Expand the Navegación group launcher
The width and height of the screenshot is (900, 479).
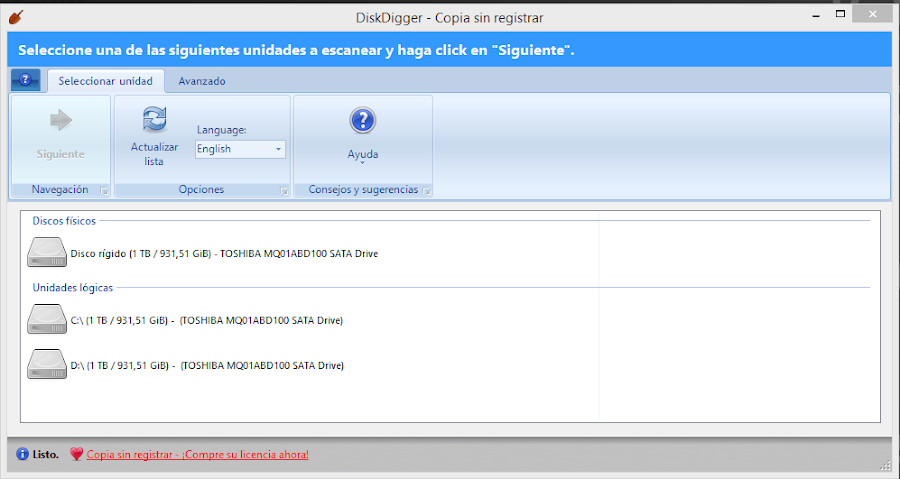[x=104, y=190]
